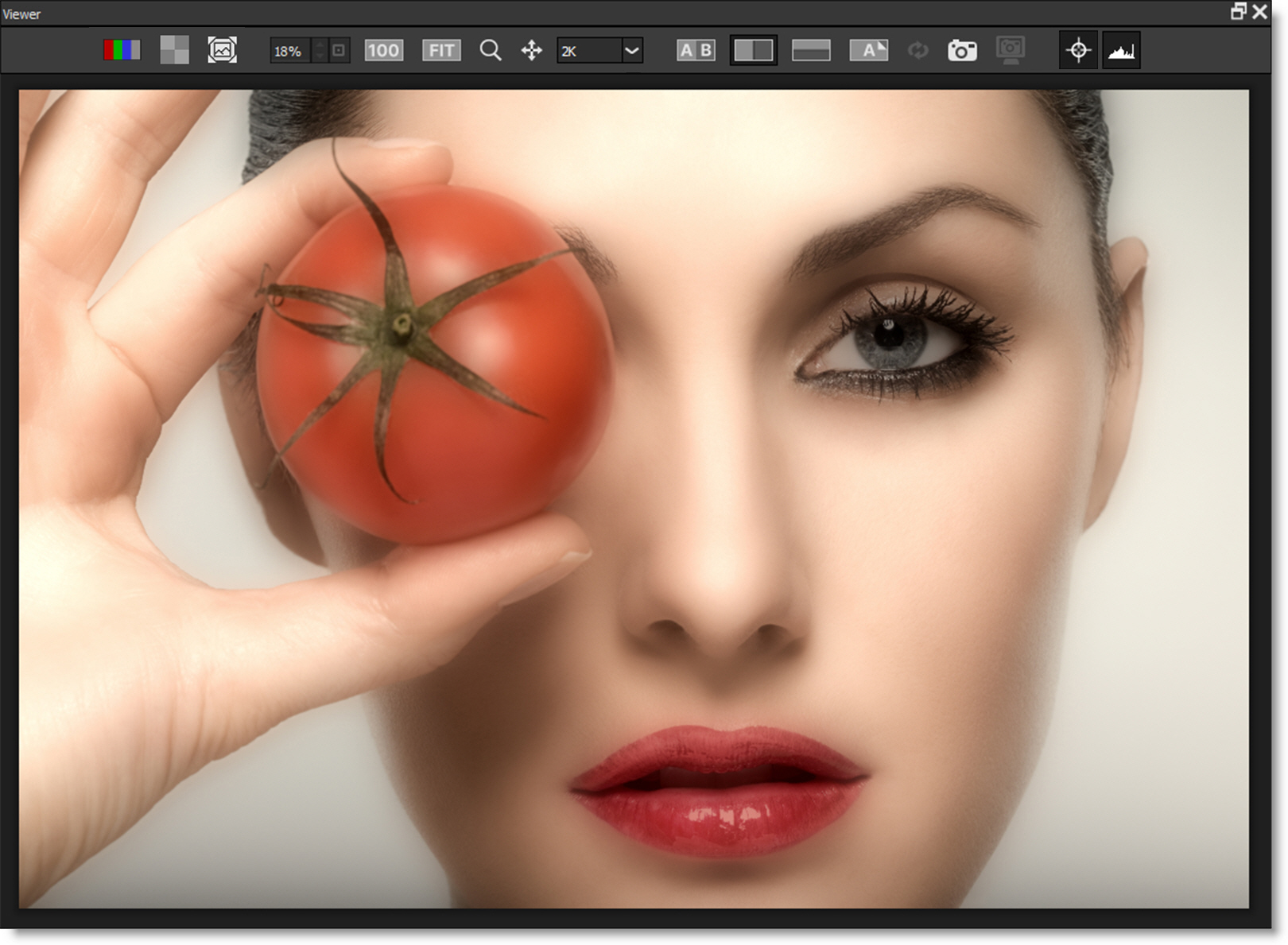Click the image frame overlay icon
The height and width of the screenshot is (945, 1288).
(223, 51)
